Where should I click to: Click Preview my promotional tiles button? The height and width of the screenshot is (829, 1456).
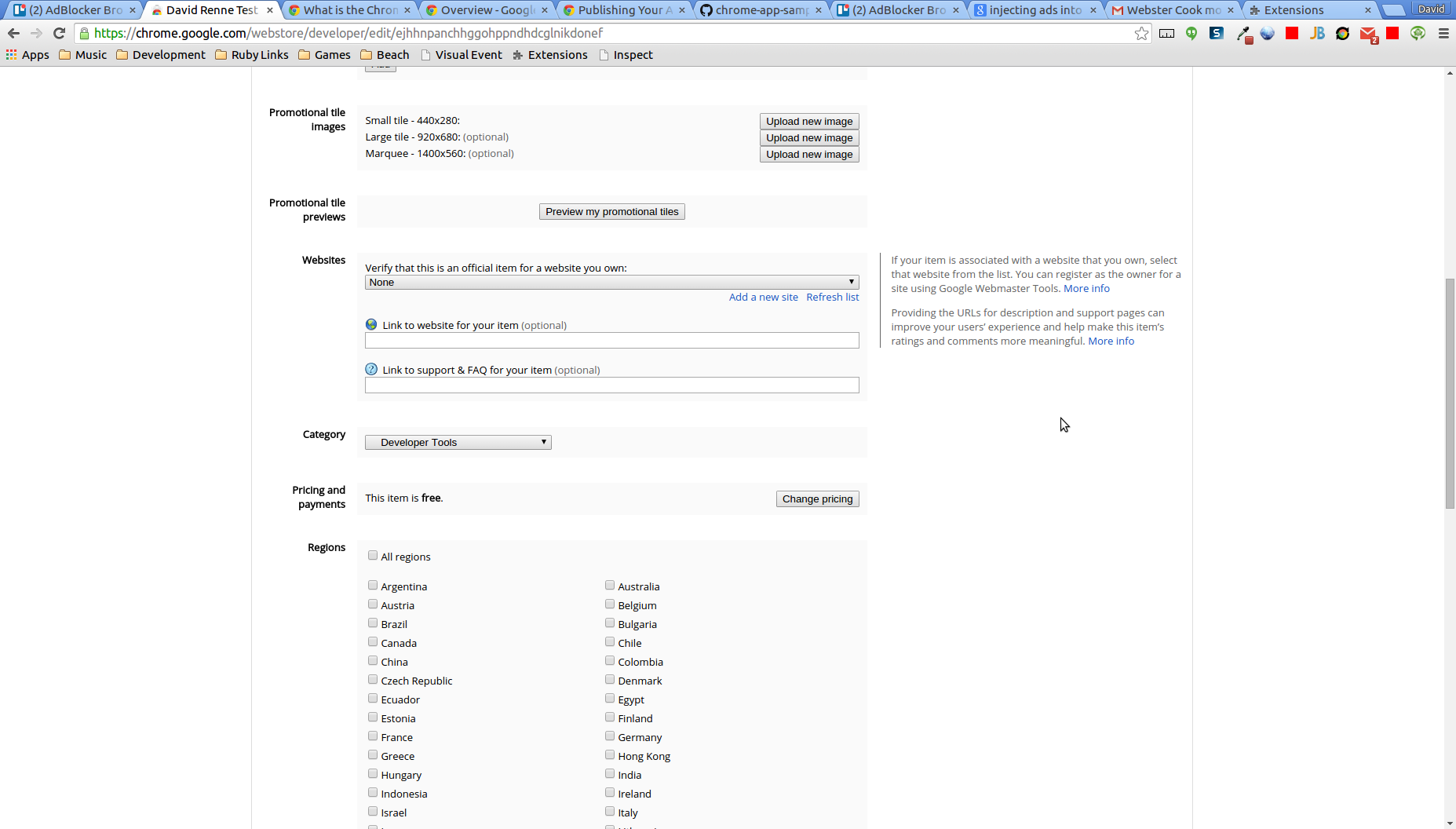point(611,211)
